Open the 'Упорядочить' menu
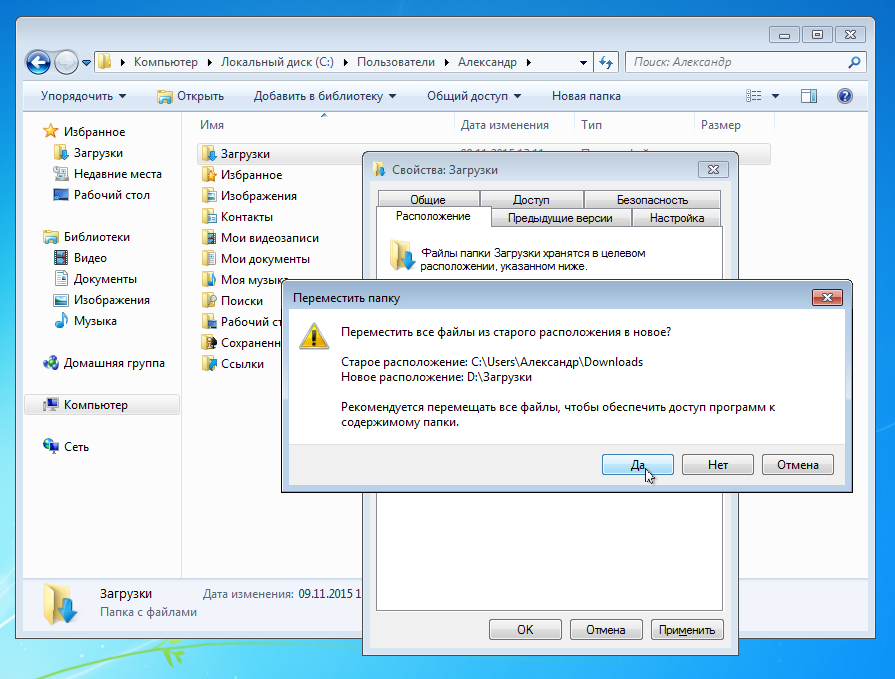Screen dimensions: 895x679 coord(83,96)
